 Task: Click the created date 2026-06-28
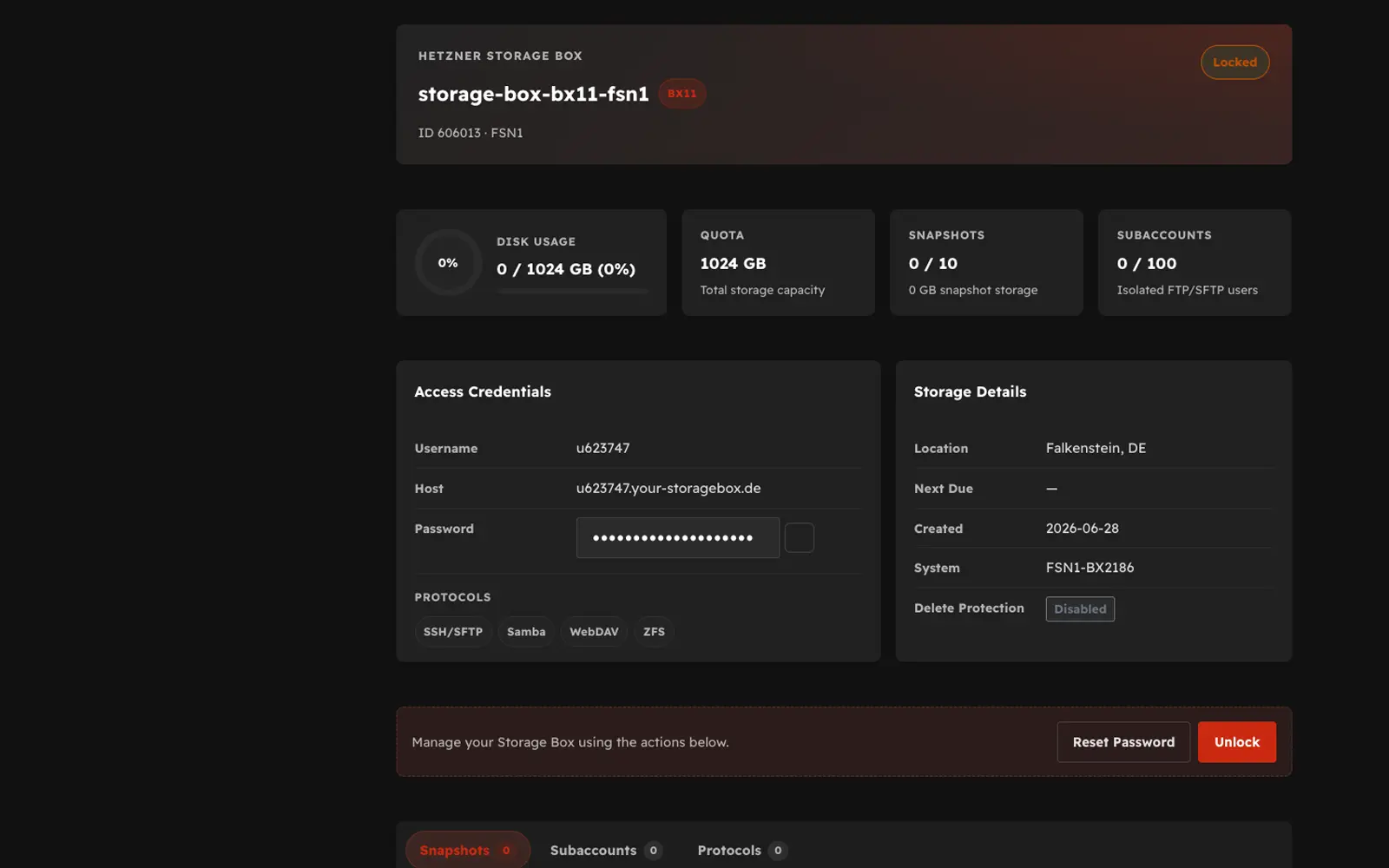point(1083,528)
